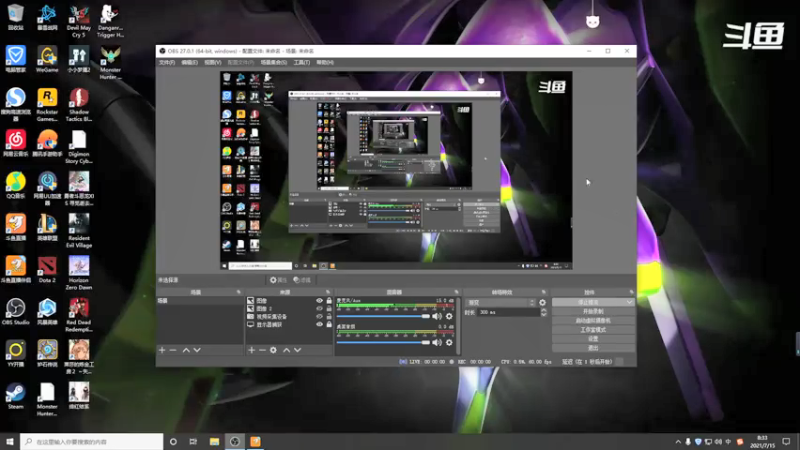This screenshot has width=800, height=450.
Task: Pop out the Scenes dock panel
Action: 238,292
